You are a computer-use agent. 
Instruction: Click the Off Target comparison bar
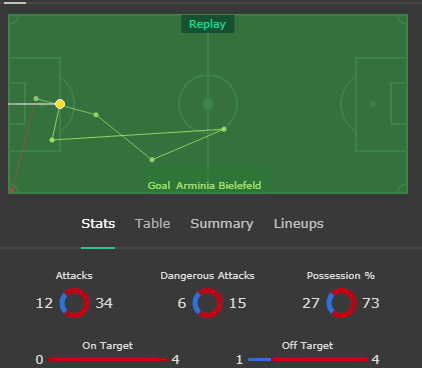[308, 359]
